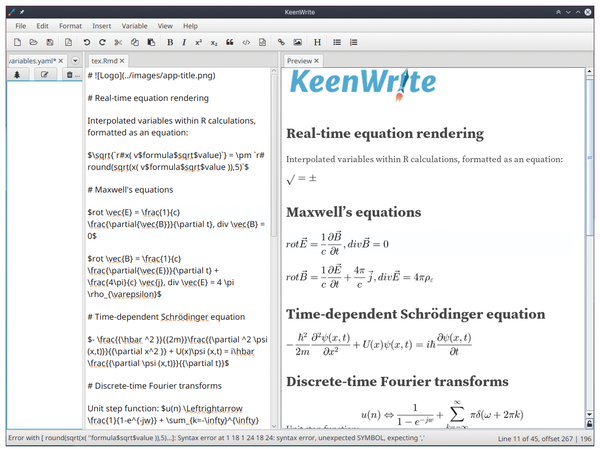Insert a bulleted list
The image size is (600, 452).
tap(337, 42)
